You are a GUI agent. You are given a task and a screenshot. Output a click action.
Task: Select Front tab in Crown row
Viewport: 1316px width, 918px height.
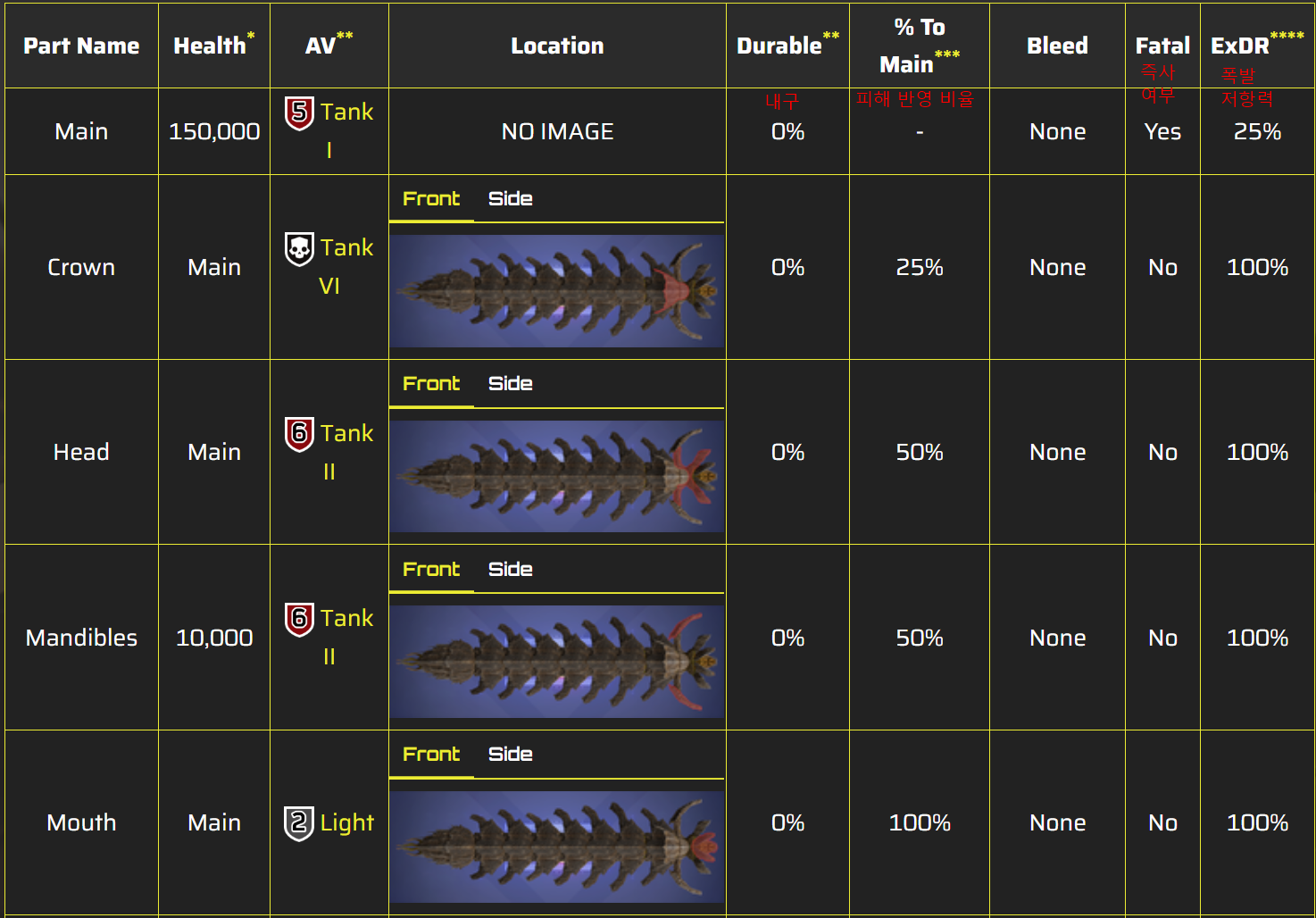tap(431, 199)
